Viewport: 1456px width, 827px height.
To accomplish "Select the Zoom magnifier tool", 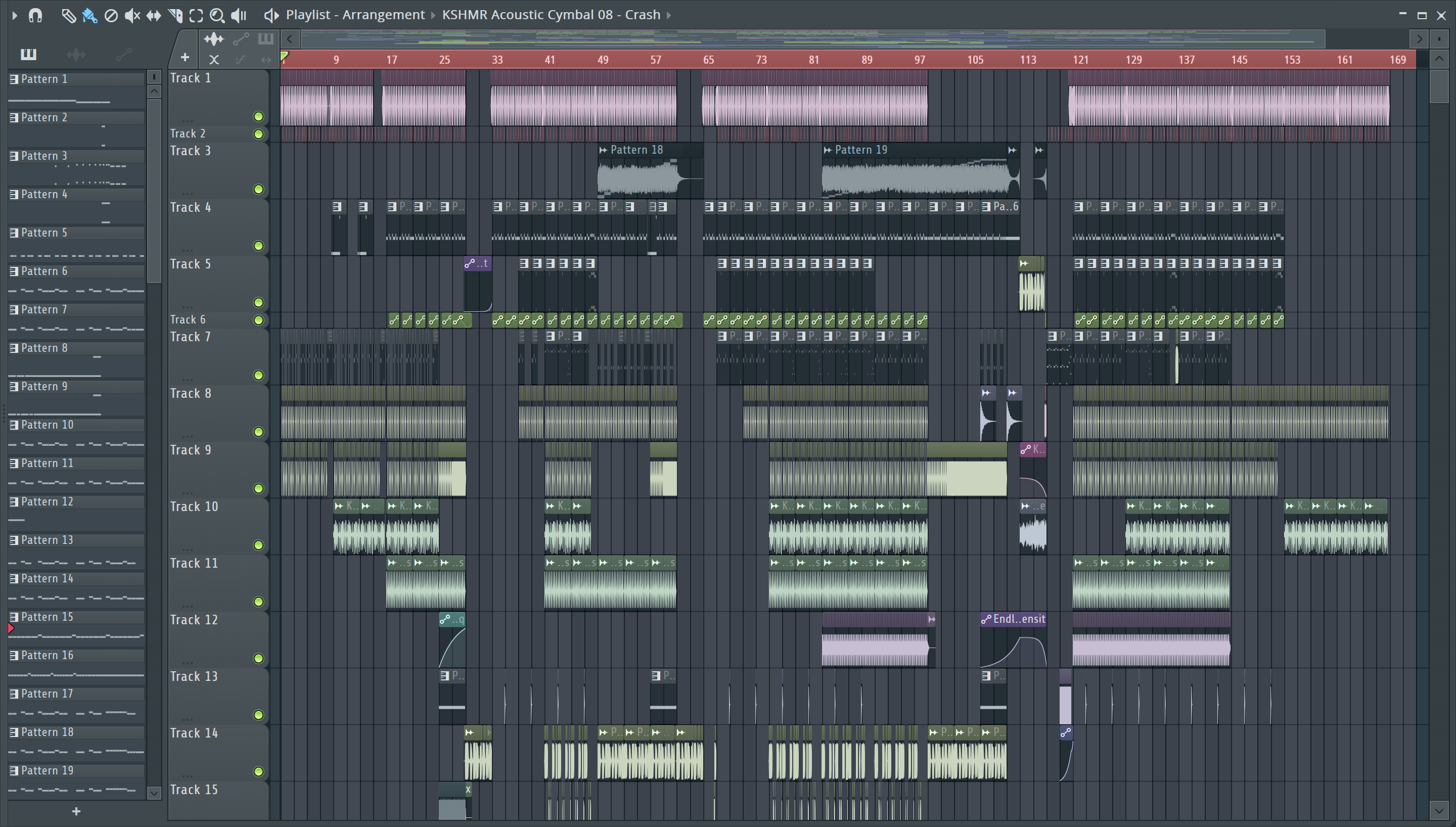I will point(217,15).
